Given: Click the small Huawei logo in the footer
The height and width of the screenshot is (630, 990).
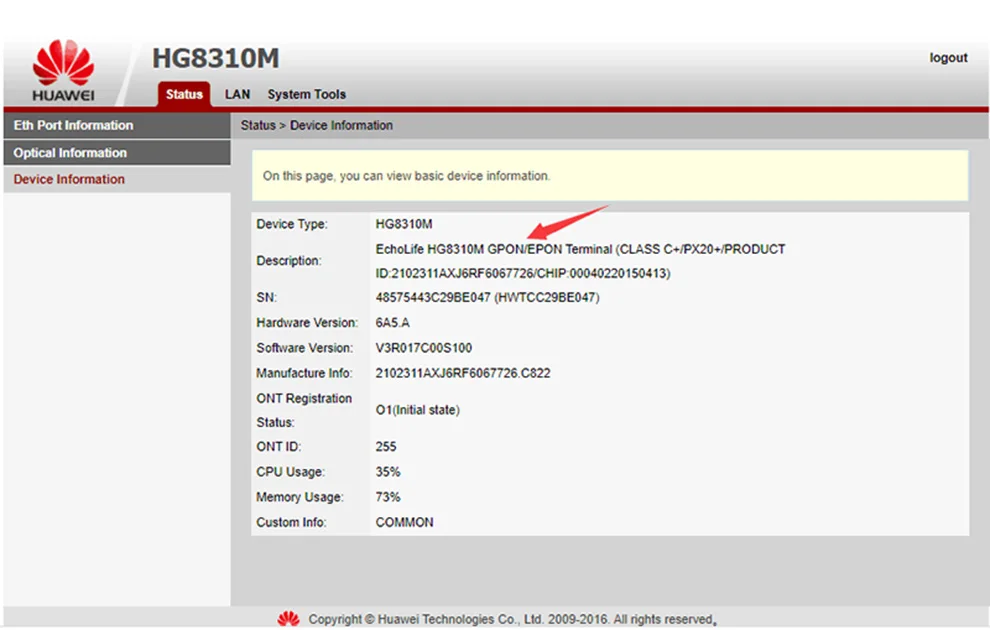Looking at the screenshot, I should pos(289,619).
